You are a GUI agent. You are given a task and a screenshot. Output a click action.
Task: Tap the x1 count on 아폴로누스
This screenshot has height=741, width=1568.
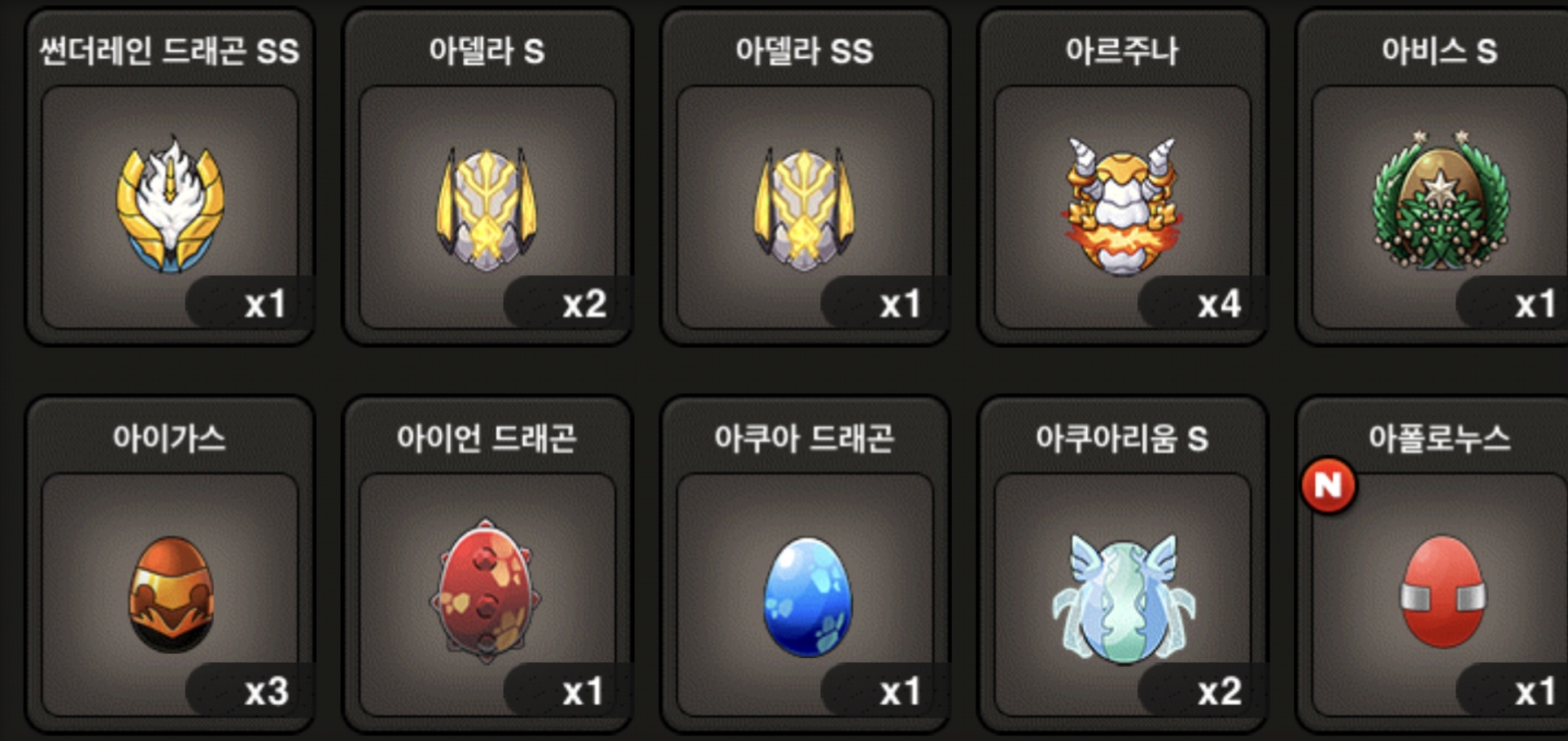(1535, 692)
